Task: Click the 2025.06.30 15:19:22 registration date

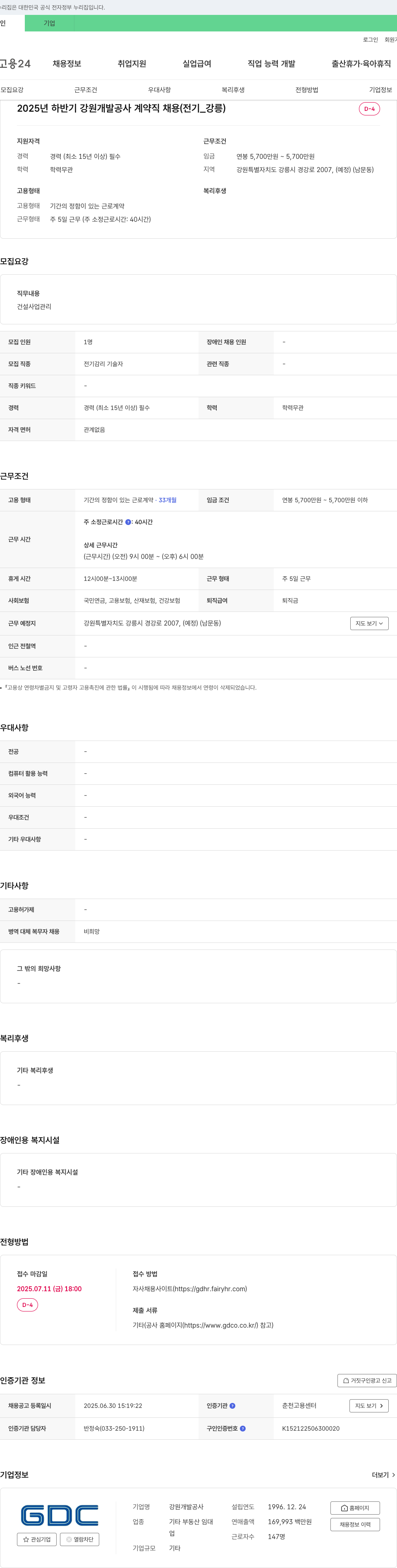Action: point(112,1406)
